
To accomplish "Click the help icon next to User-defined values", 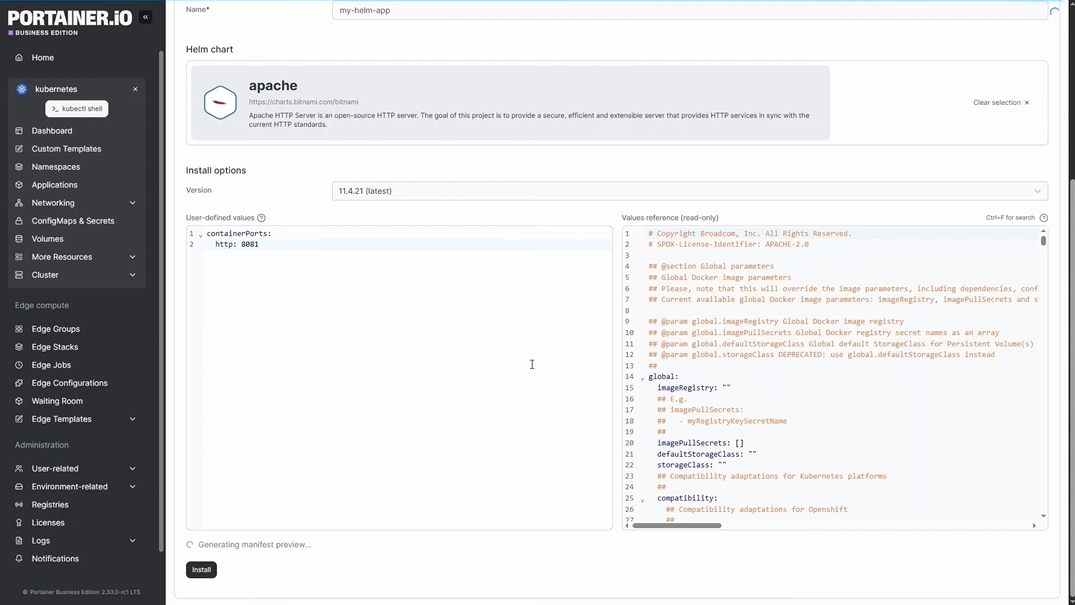I will (x=262, y=218).
